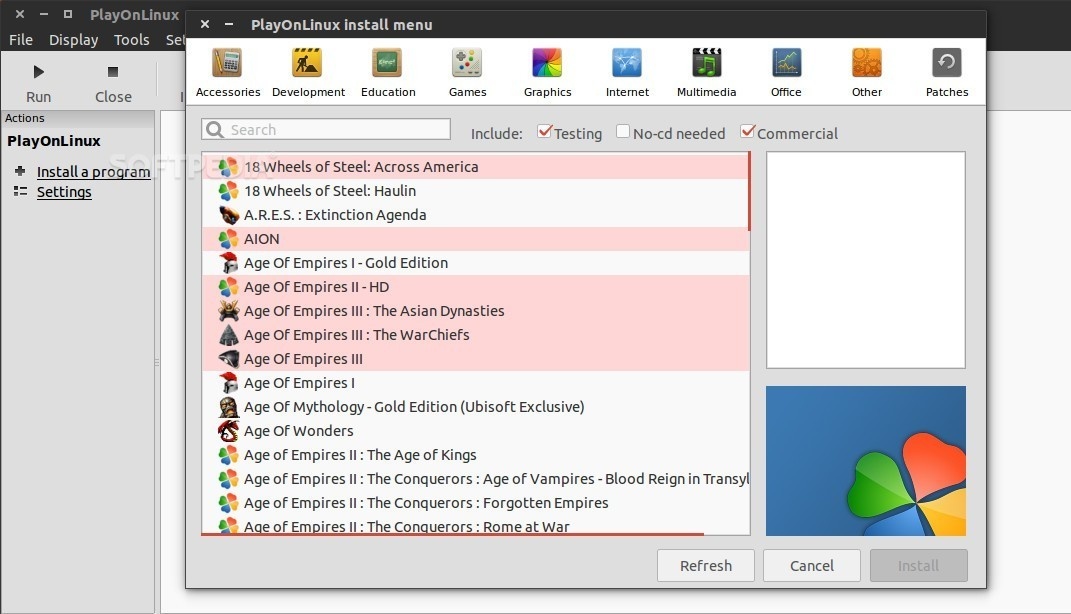Click the Refresh button
Viewport: 1071px width, 614px height.
click(706, 566)
